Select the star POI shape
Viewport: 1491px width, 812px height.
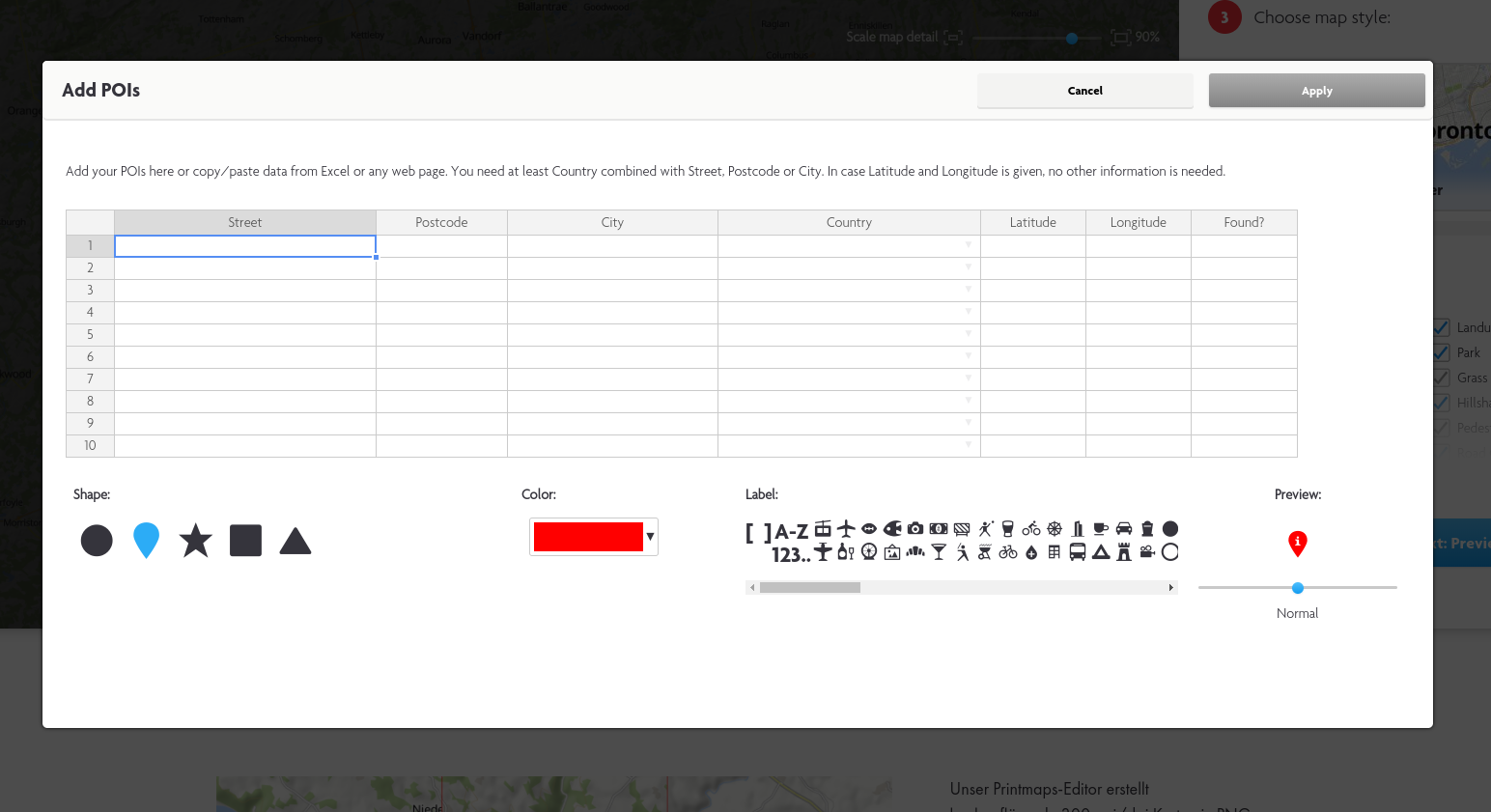195,541
